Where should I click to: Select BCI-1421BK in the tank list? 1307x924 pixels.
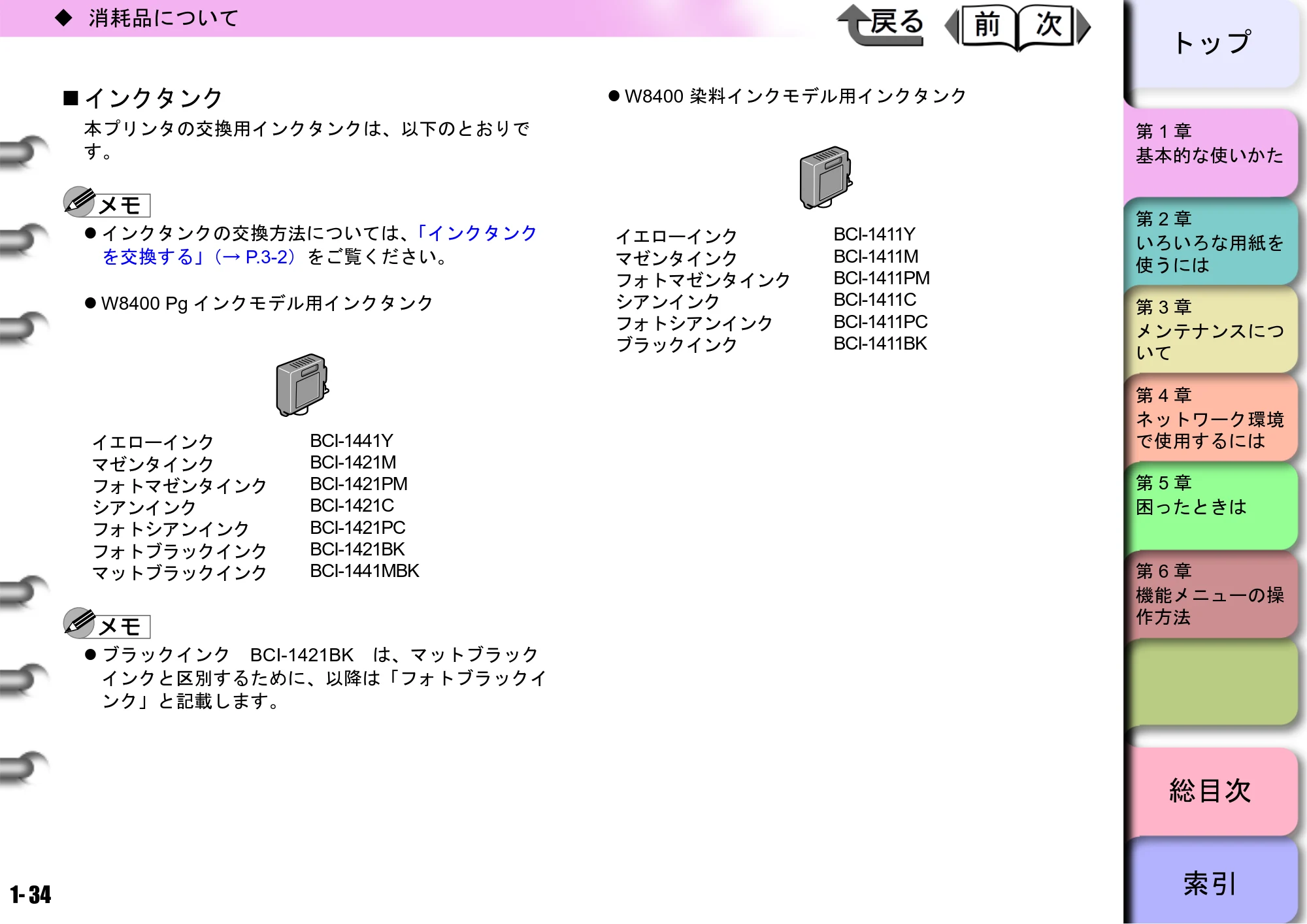click(357, 550)
